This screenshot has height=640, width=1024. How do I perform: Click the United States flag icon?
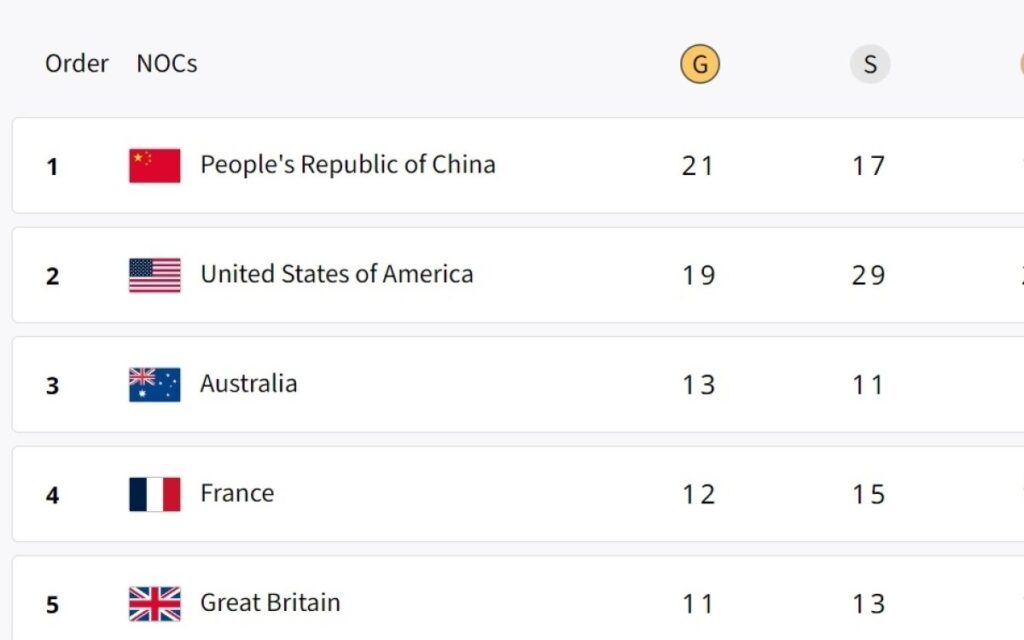(155, 275)
